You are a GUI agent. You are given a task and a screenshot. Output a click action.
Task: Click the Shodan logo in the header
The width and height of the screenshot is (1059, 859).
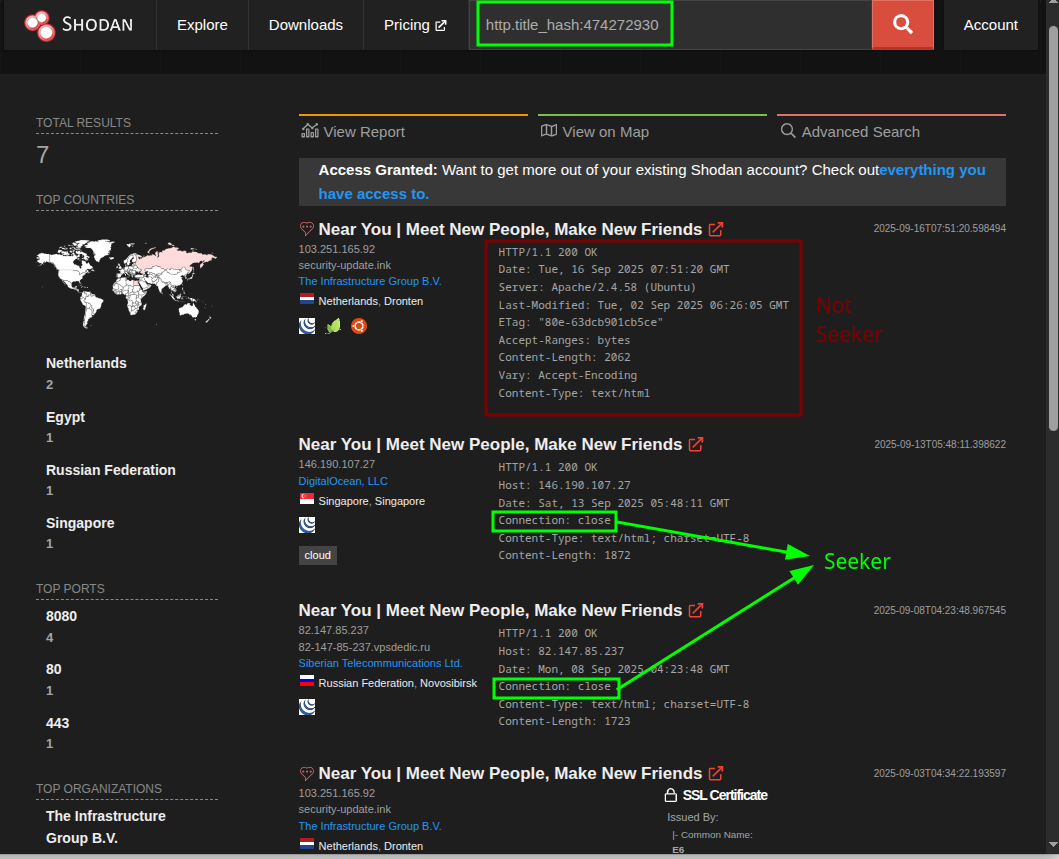click(x=78, y=25)
